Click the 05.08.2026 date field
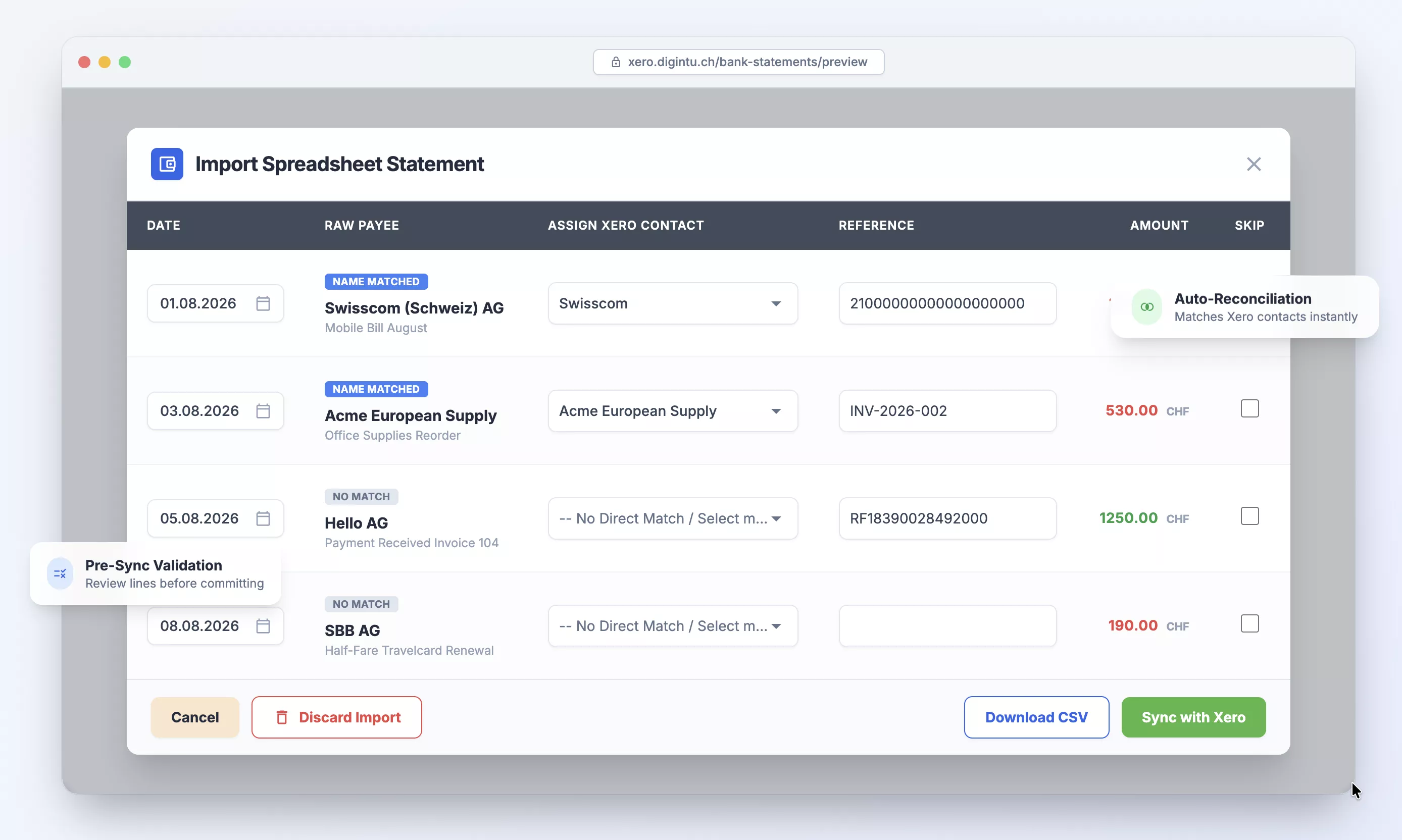The height and width of the screenshot is (840, 1402). click(215, 518)
